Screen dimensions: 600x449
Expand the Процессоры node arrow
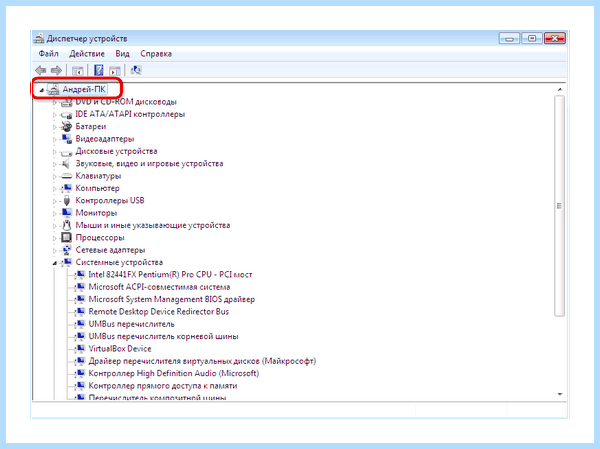coord(54,238)
